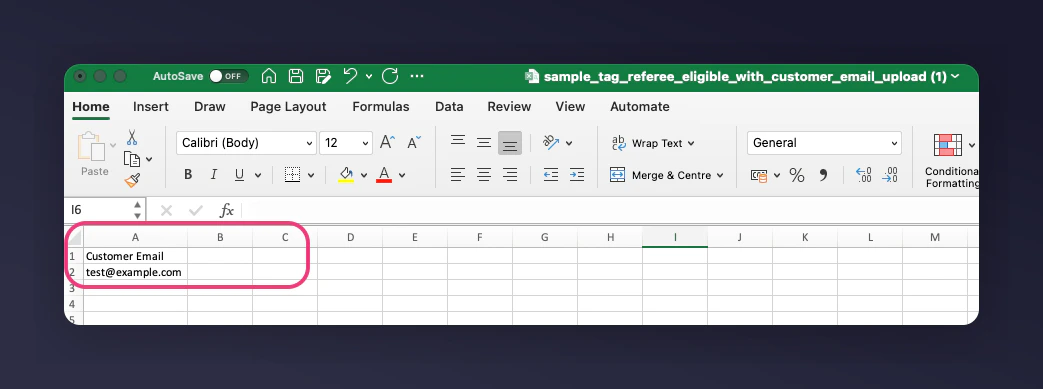This screenshot has width=1043, height=389.
Task: Open the file name dropdown chevron
Action: (956, 76)
